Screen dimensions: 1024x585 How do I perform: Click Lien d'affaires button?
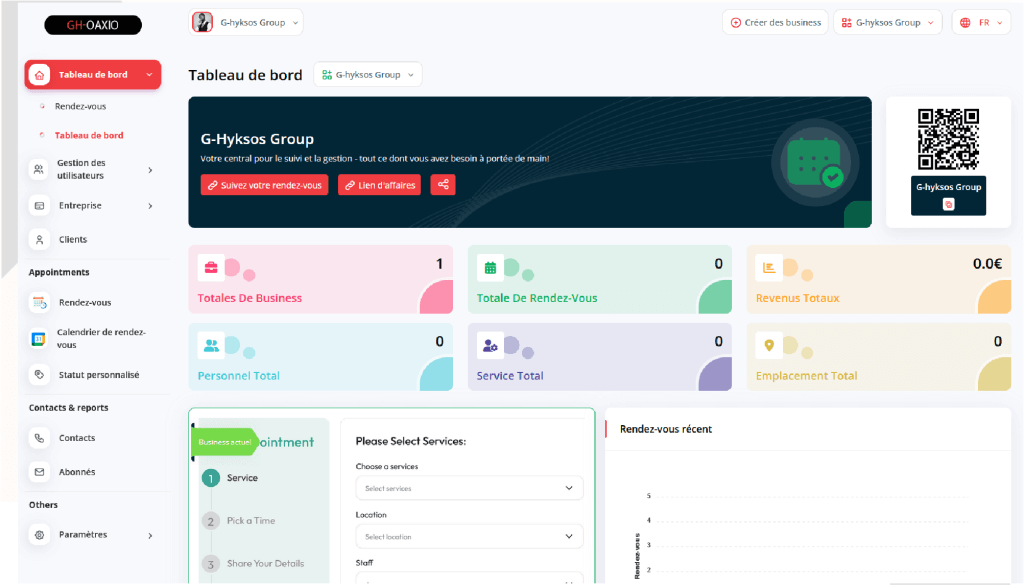coord(379,185)
